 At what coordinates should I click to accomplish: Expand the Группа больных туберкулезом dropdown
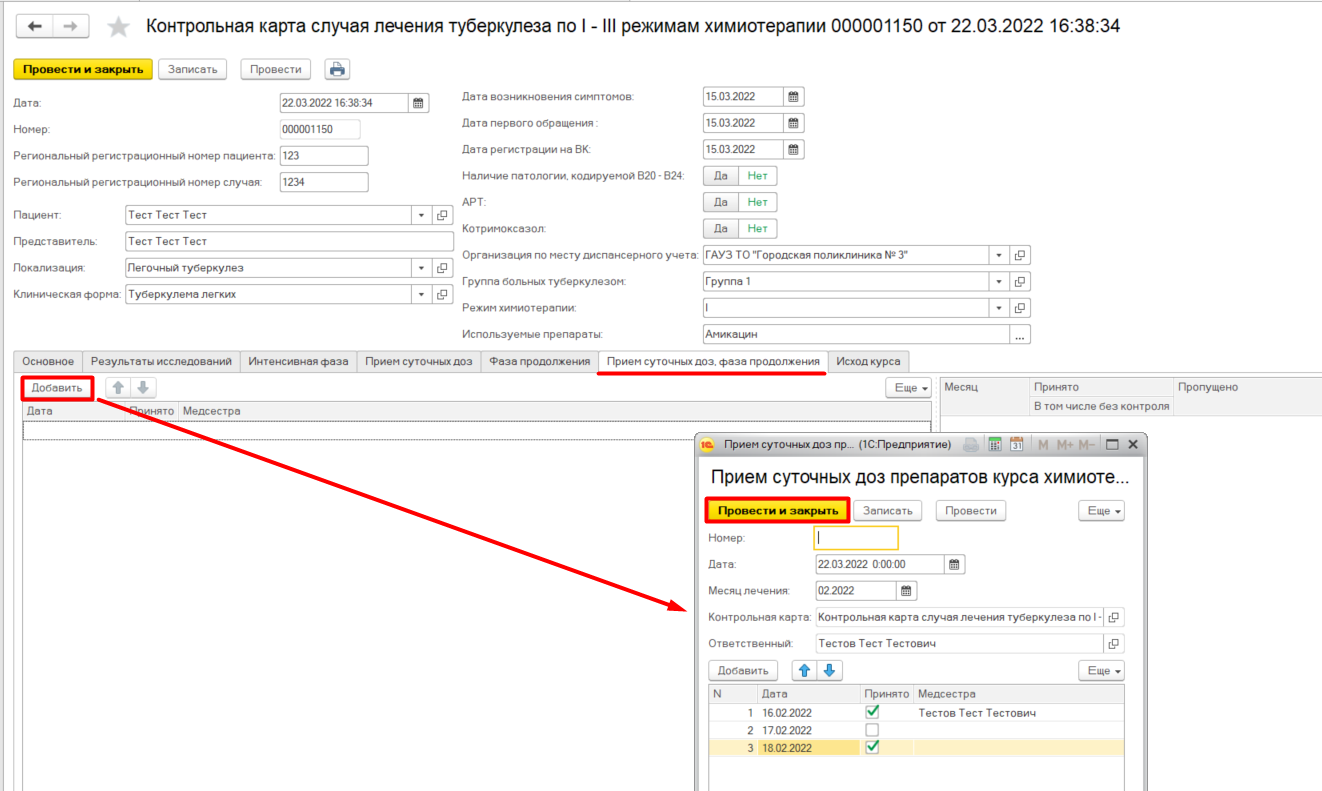click(998, 282)
